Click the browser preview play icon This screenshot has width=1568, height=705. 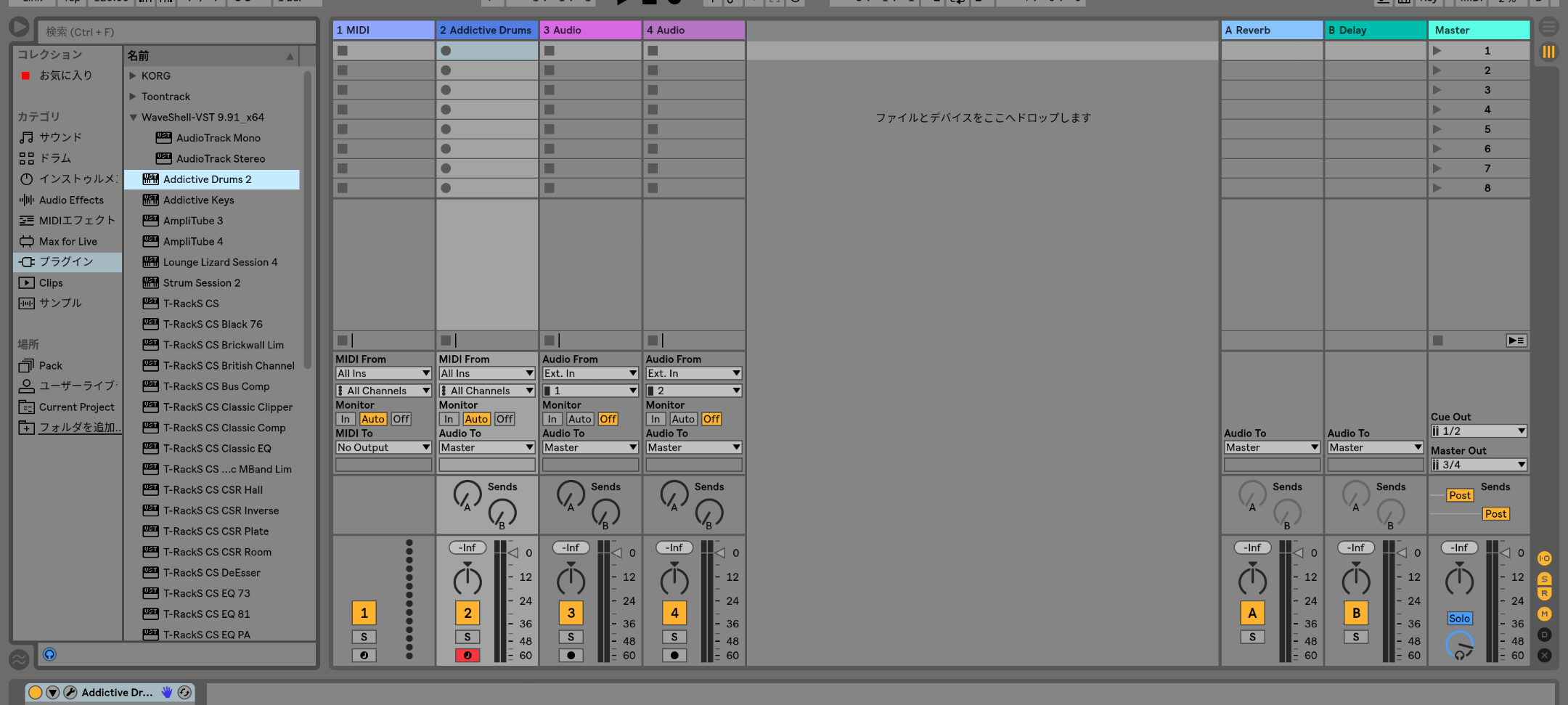(49, 654)
